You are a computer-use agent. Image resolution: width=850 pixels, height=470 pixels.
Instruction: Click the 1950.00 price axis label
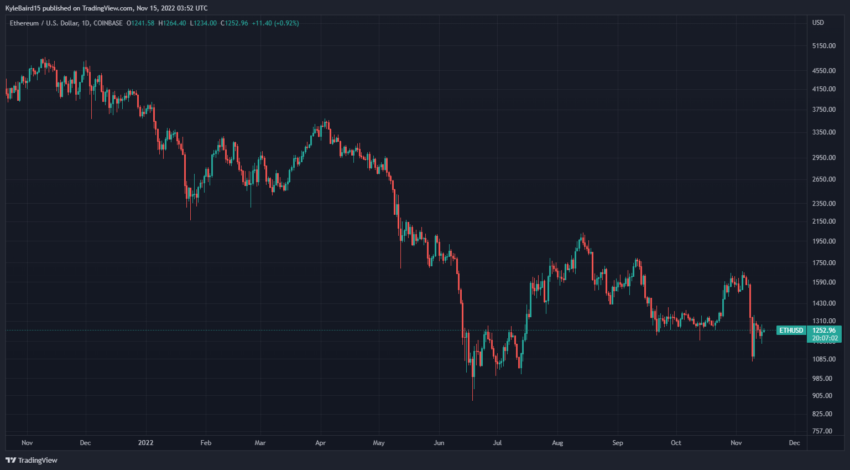(823, 241)
